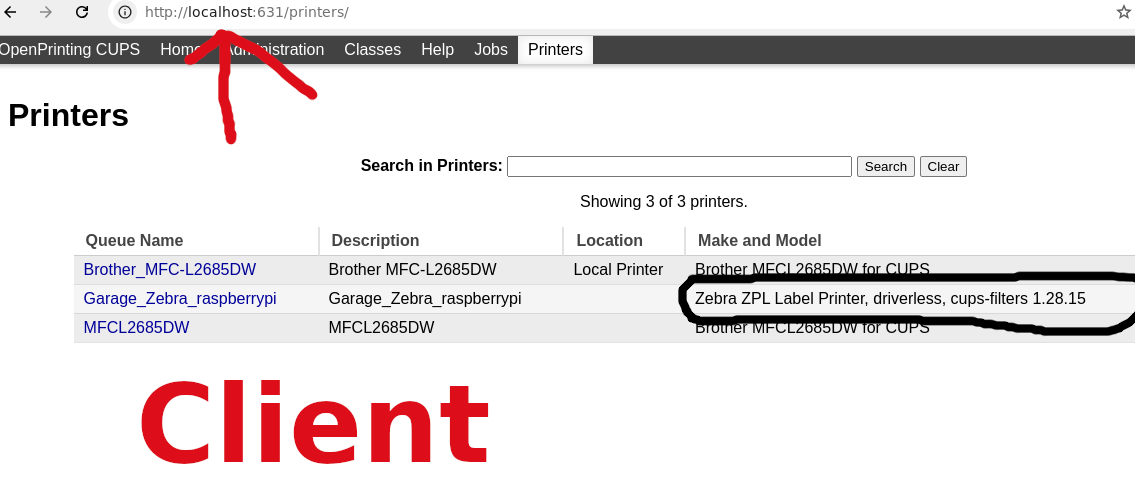Open the Brother_MFC-L2685DW printer link

170,270
